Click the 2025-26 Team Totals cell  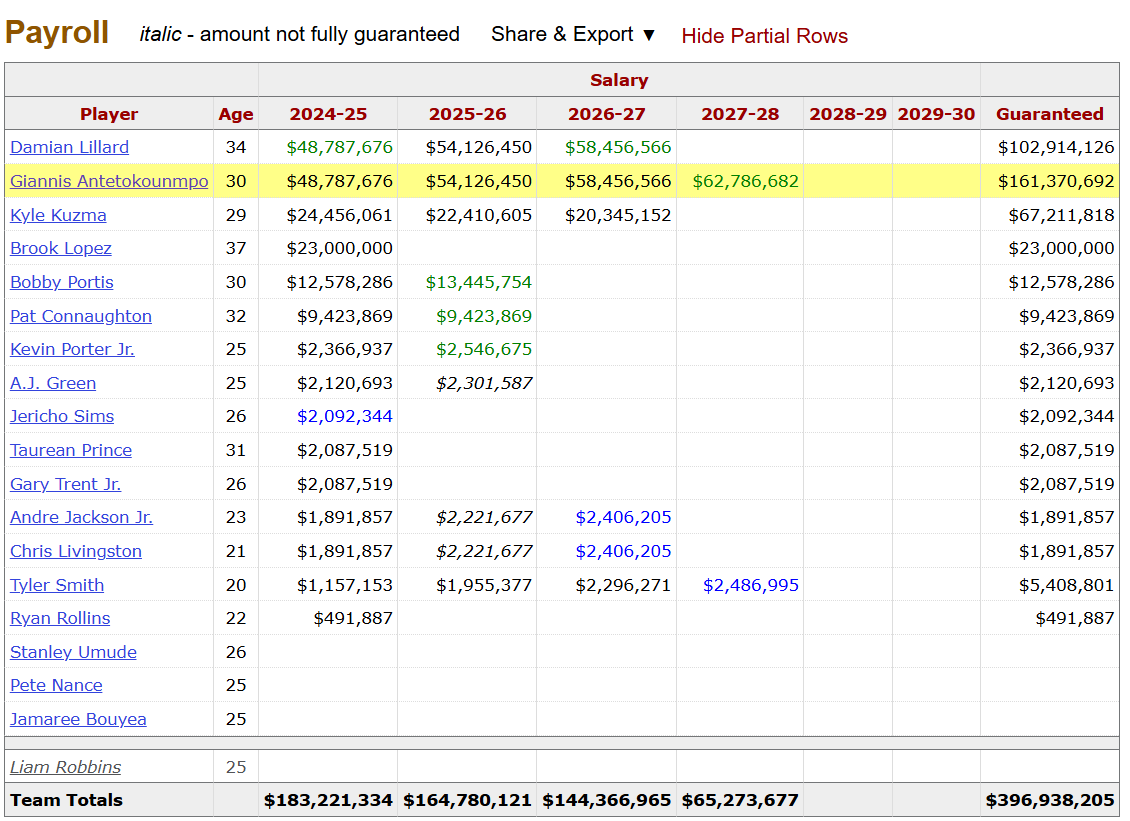[468, 800]
